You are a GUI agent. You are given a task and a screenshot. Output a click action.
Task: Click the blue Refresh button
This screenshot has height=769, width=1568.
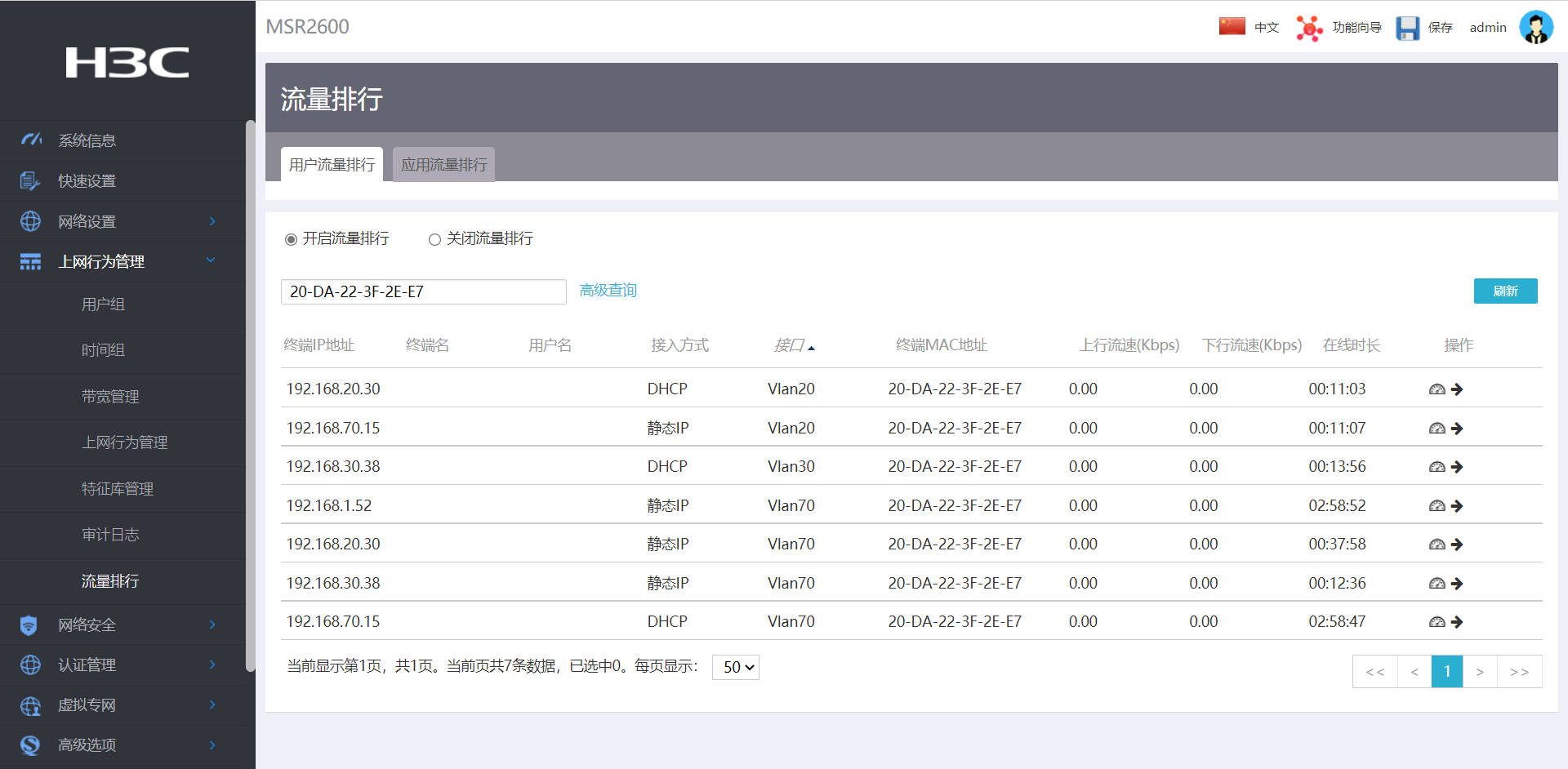1505,291
